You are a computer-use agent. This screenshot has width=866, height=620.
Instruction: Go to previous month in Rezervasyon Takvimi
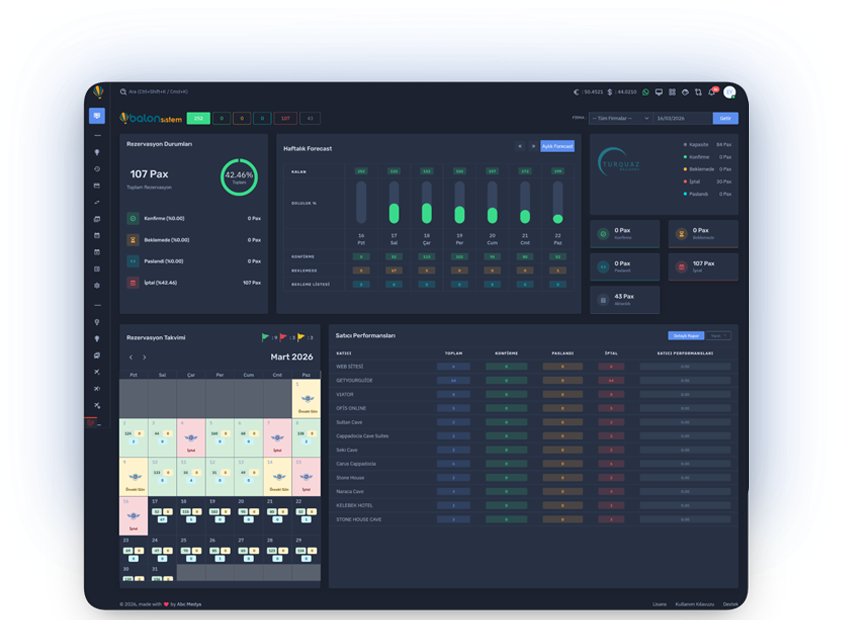click(130, 357)
